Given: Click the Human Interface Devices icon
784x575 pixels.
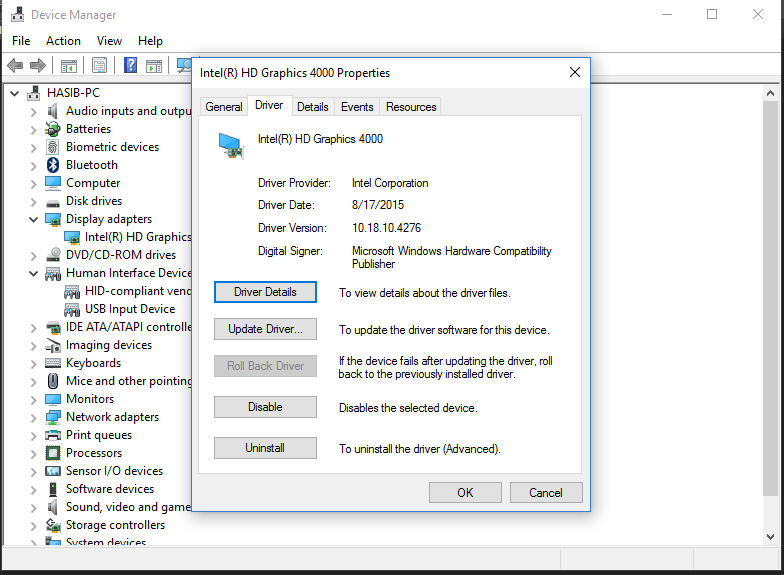Looking at the screenshot, I should [53, 274].
